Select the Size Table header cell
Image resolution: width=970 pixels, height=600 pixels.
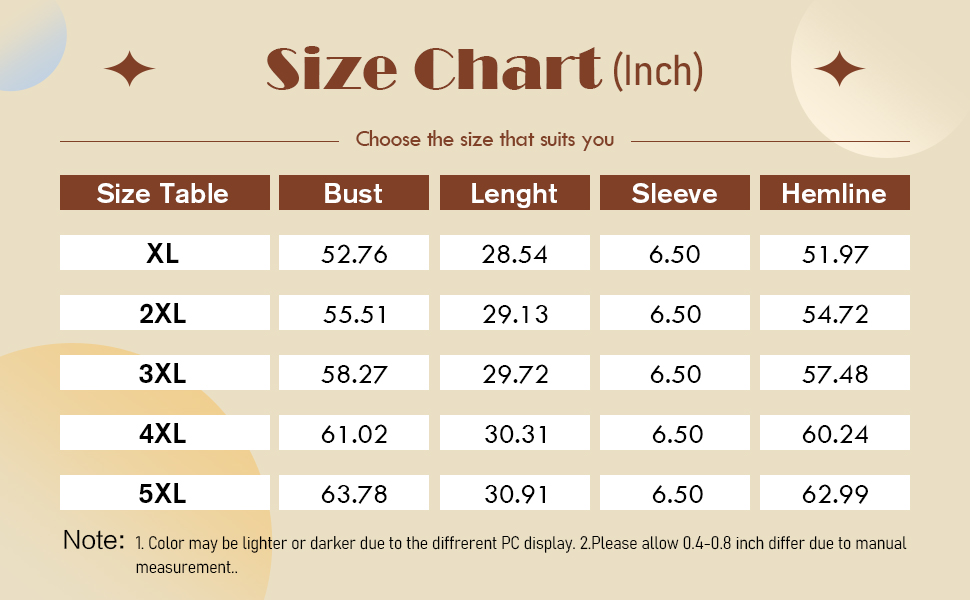164,193
